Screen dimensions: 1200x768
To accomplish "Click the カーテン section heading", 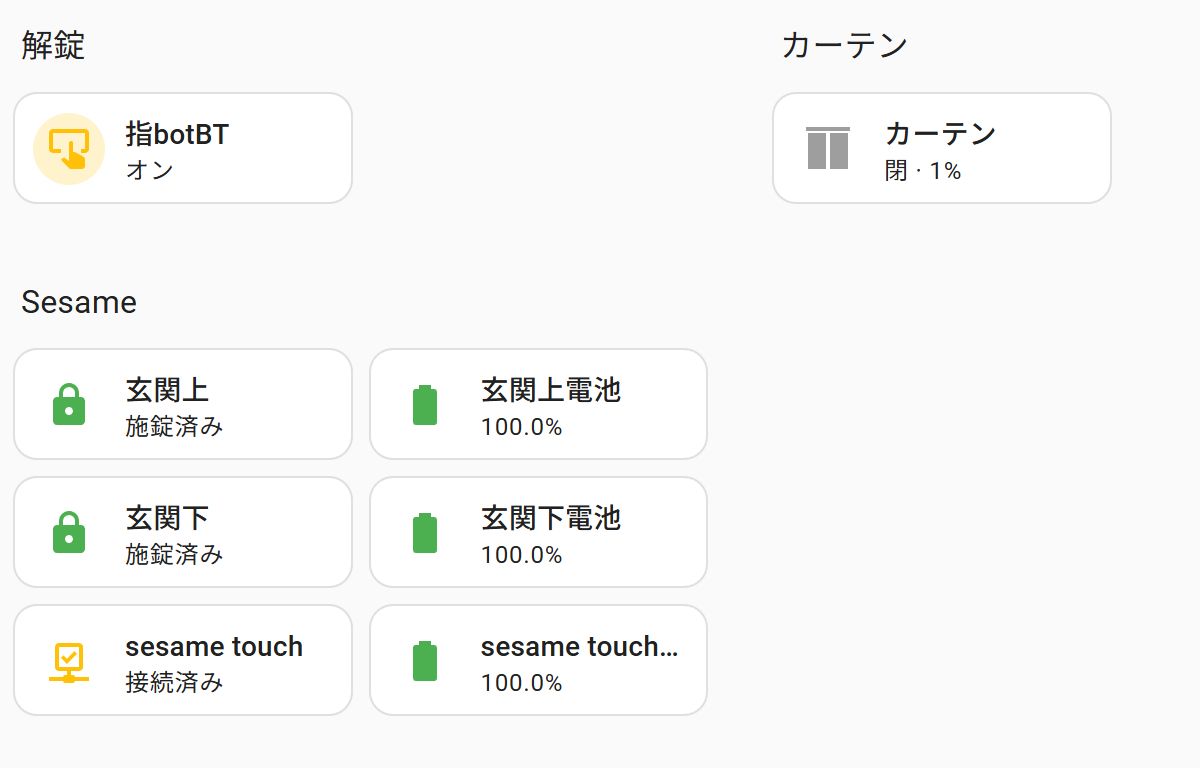I will point(845,46).
